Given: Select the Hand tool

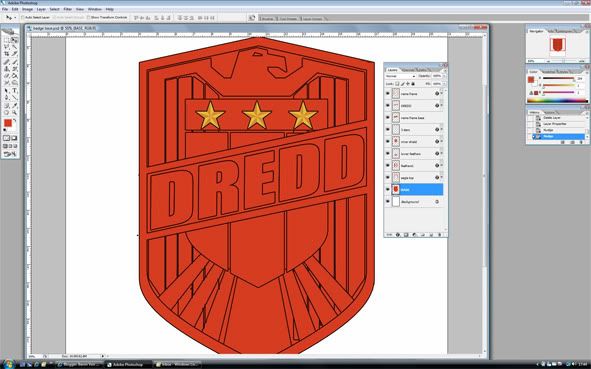Looking at the screenshot, I should point(6,113).
